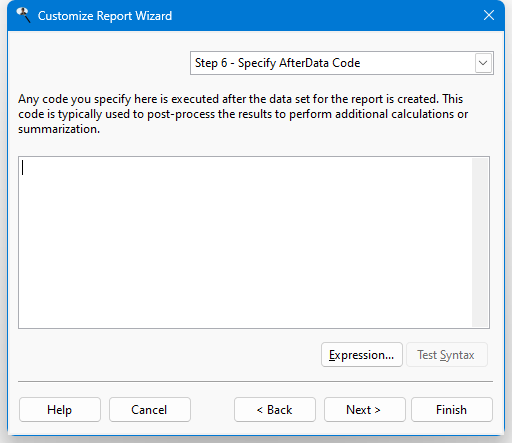Click the code editor's vertical scrollbar track
This screenshot has width=512, height=443.
[480, 242]
